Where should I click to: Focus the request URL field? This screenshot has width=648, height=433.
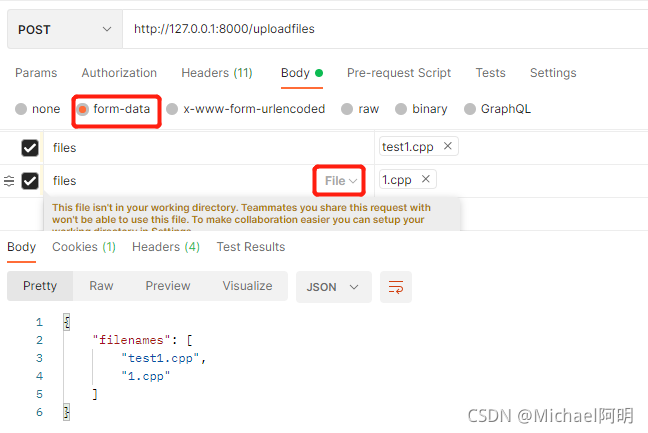coord(384,29)
